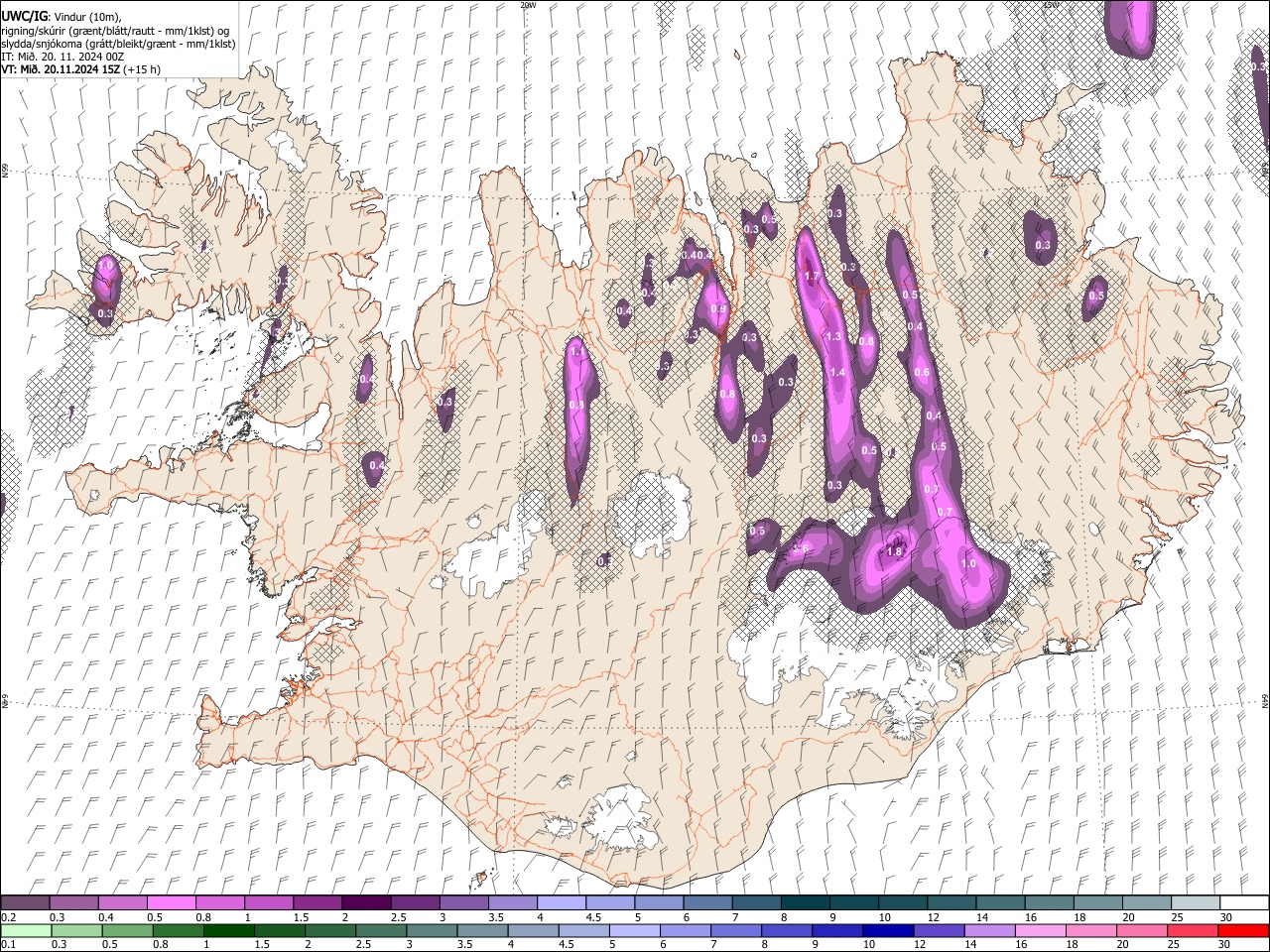
Task: Click the '1.7' snowfall value on the map
Action: pos(811,276)
